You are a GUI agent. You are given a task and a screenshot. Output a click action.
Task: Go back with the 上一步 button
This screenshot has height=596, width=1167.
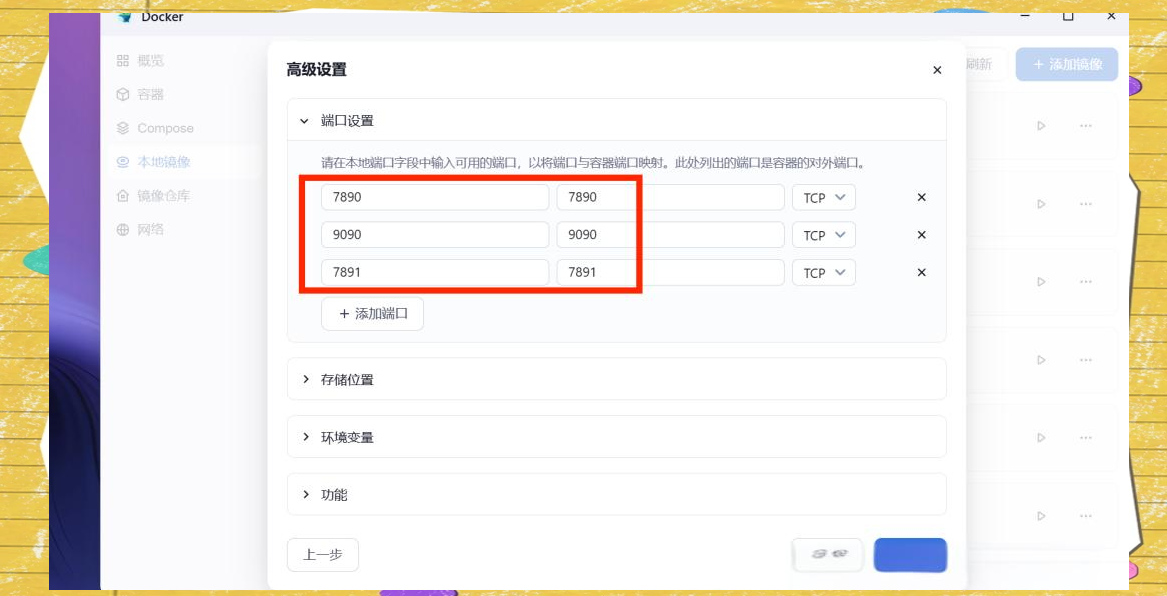coord(322,555)
